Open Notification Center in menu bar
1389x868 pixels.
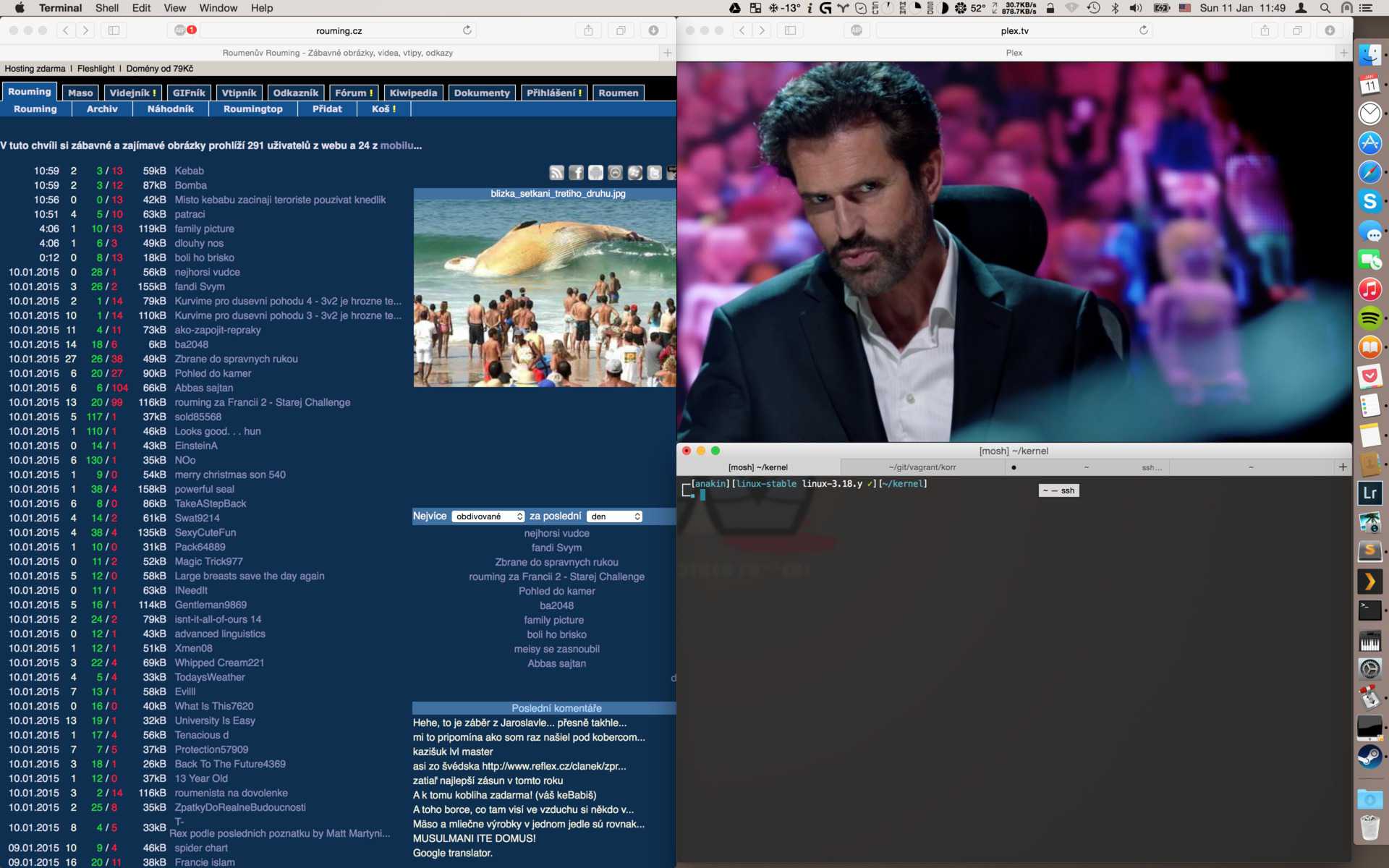[1366, 8]
